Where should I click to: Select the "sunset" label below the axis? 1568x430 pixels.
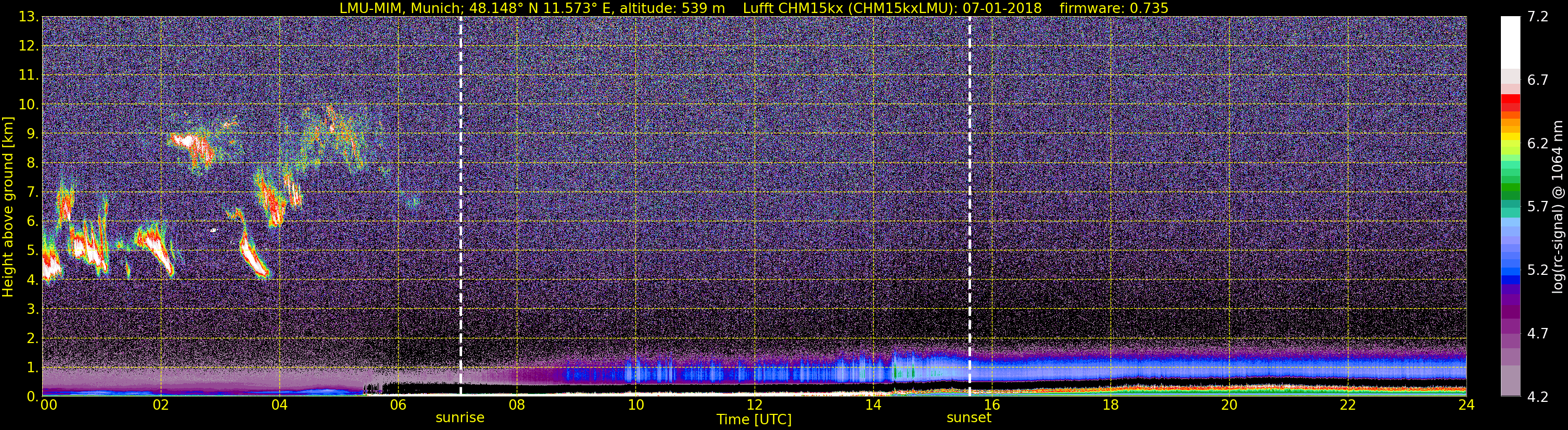click(968, 418)
